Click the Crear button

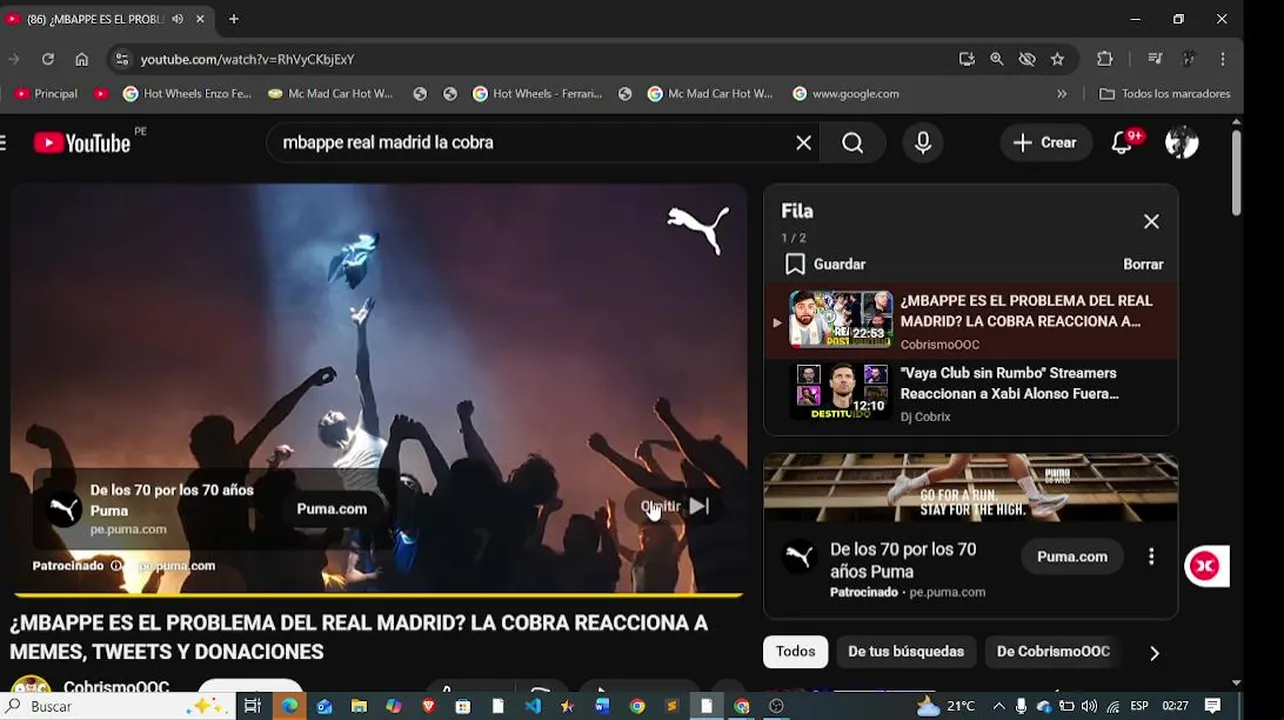1045,143
